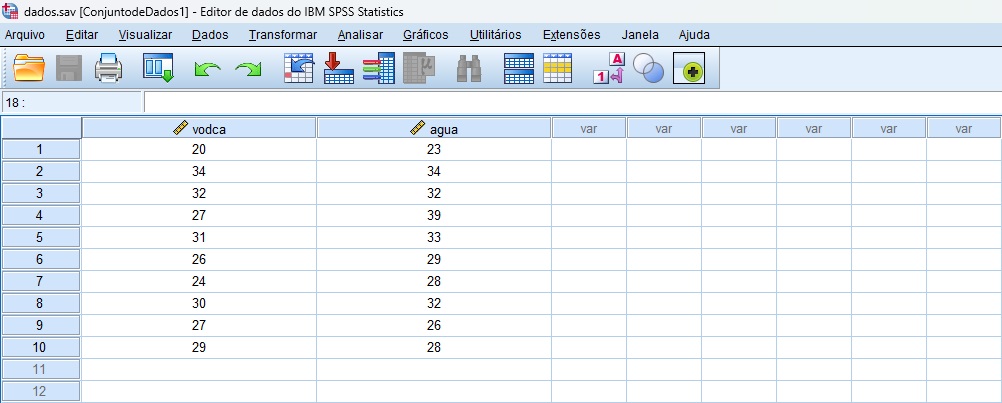
Task: Open the Variables info icon
Action: click(x=378, y=68)
